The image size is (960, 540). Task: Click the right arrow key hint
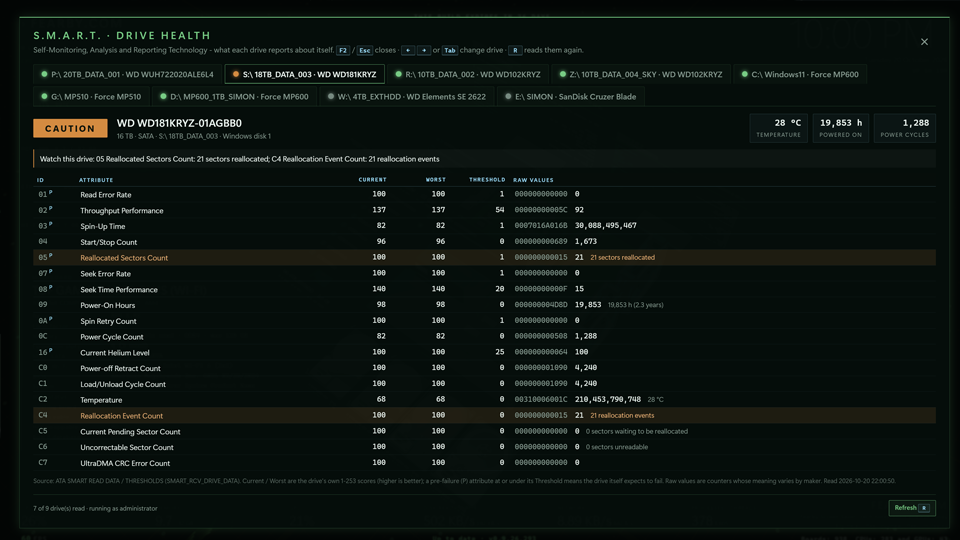(424, 50)
